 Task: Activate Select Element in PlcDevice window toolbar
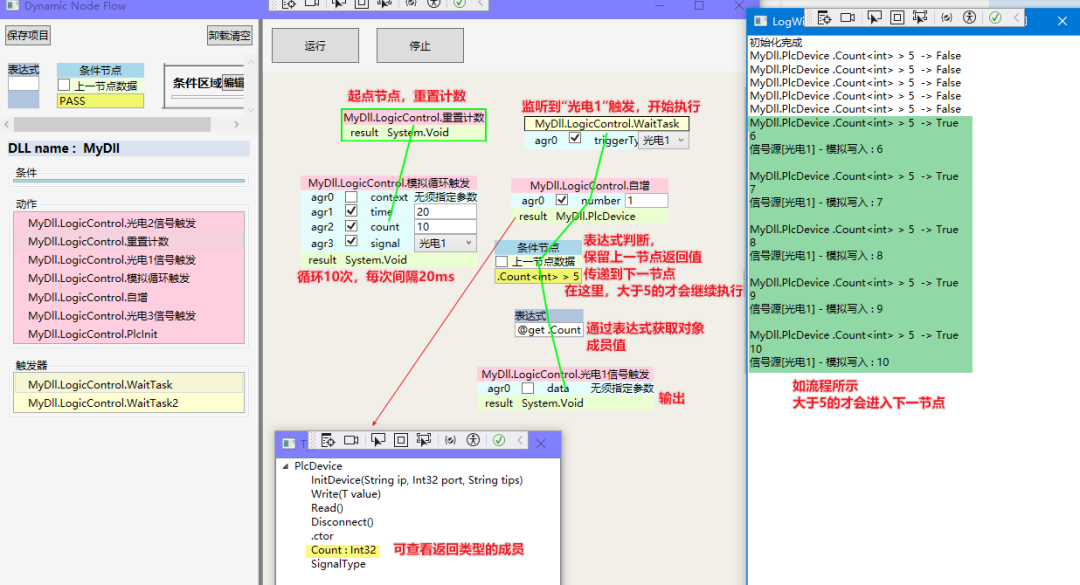coord(377,440)
